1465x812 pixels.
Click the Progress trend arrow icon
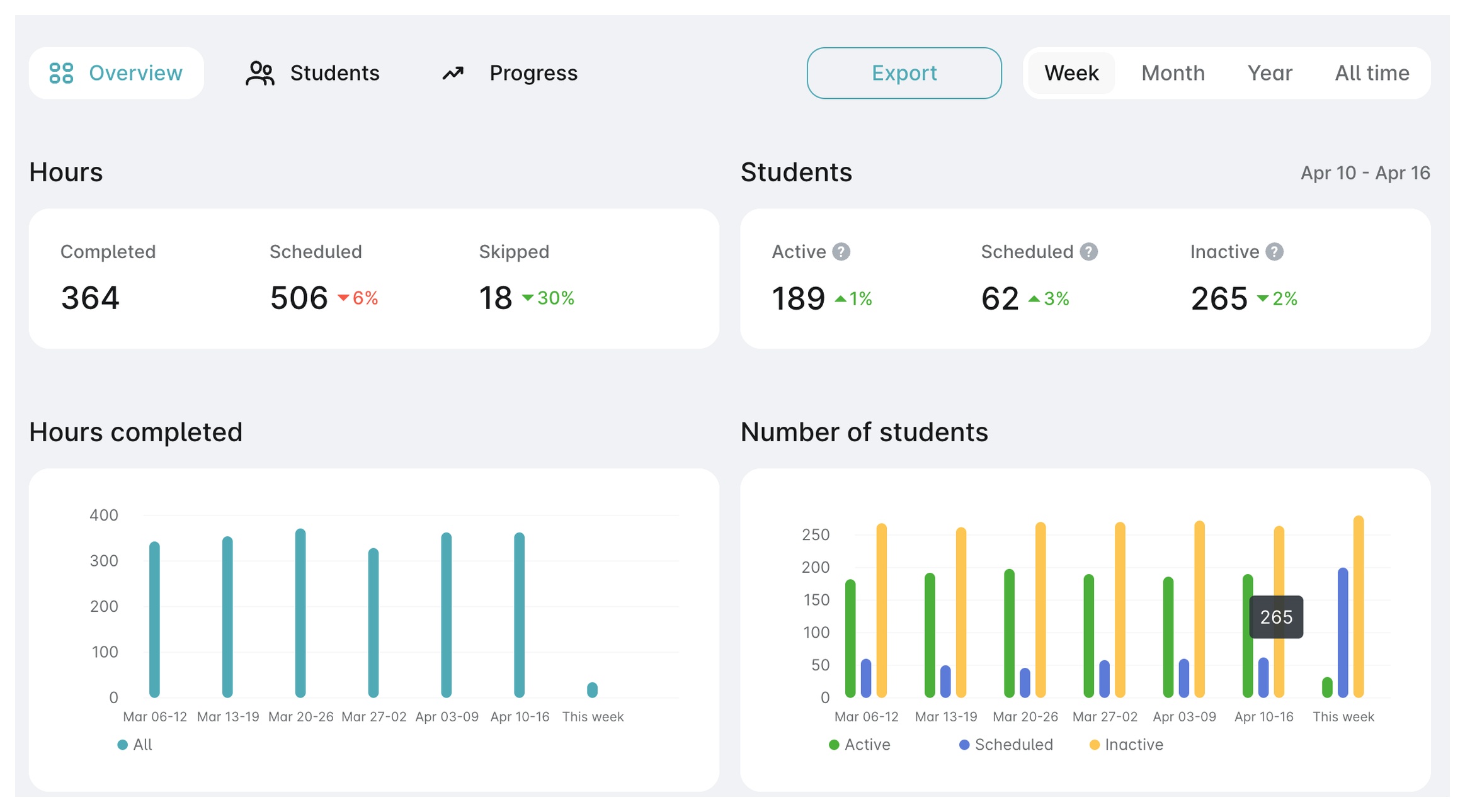pyautogui.click(x=453, y=73)
